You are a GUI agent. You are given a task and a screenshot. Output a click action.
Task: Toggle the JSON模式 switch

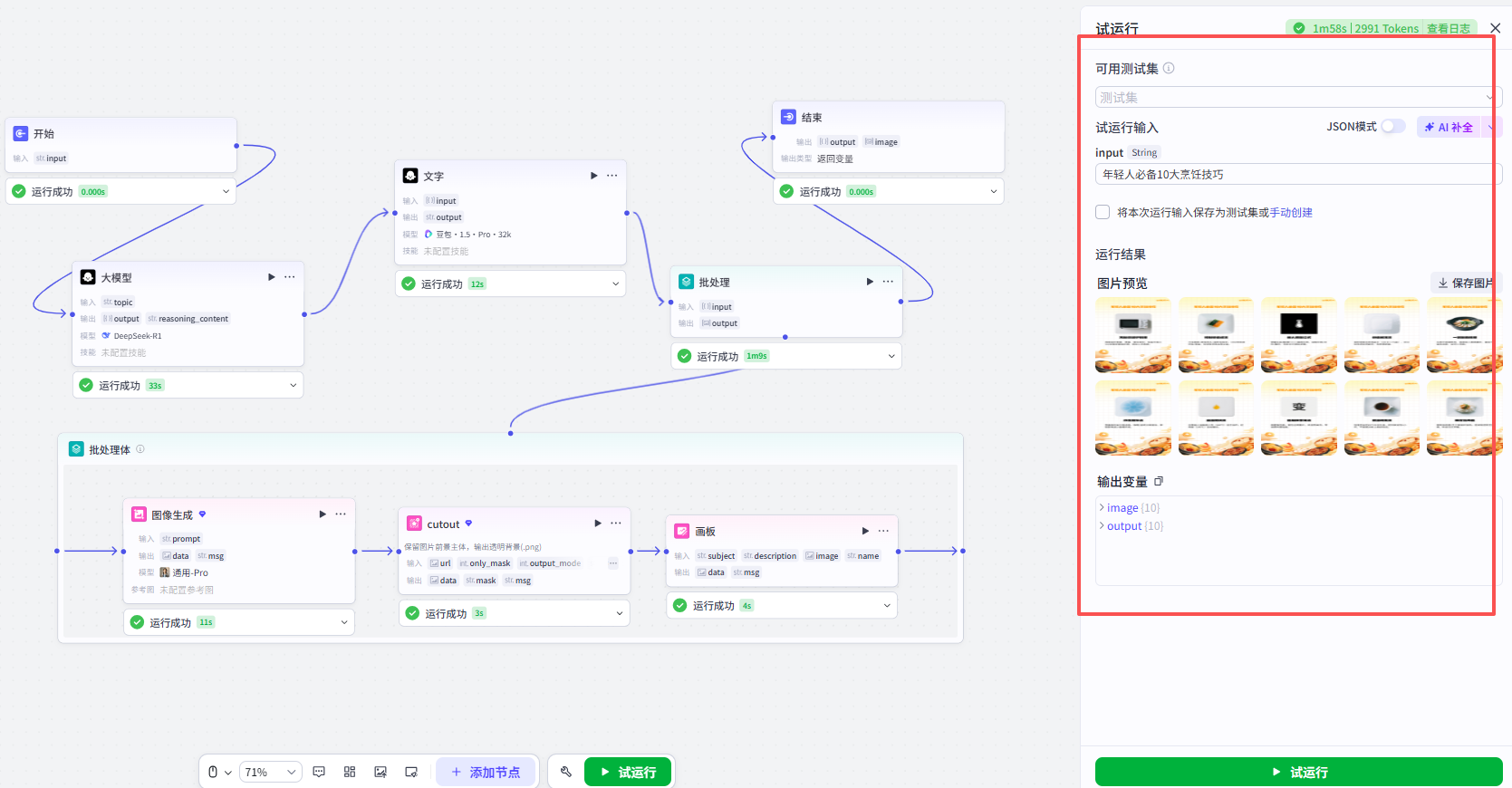pos(1393,127)
